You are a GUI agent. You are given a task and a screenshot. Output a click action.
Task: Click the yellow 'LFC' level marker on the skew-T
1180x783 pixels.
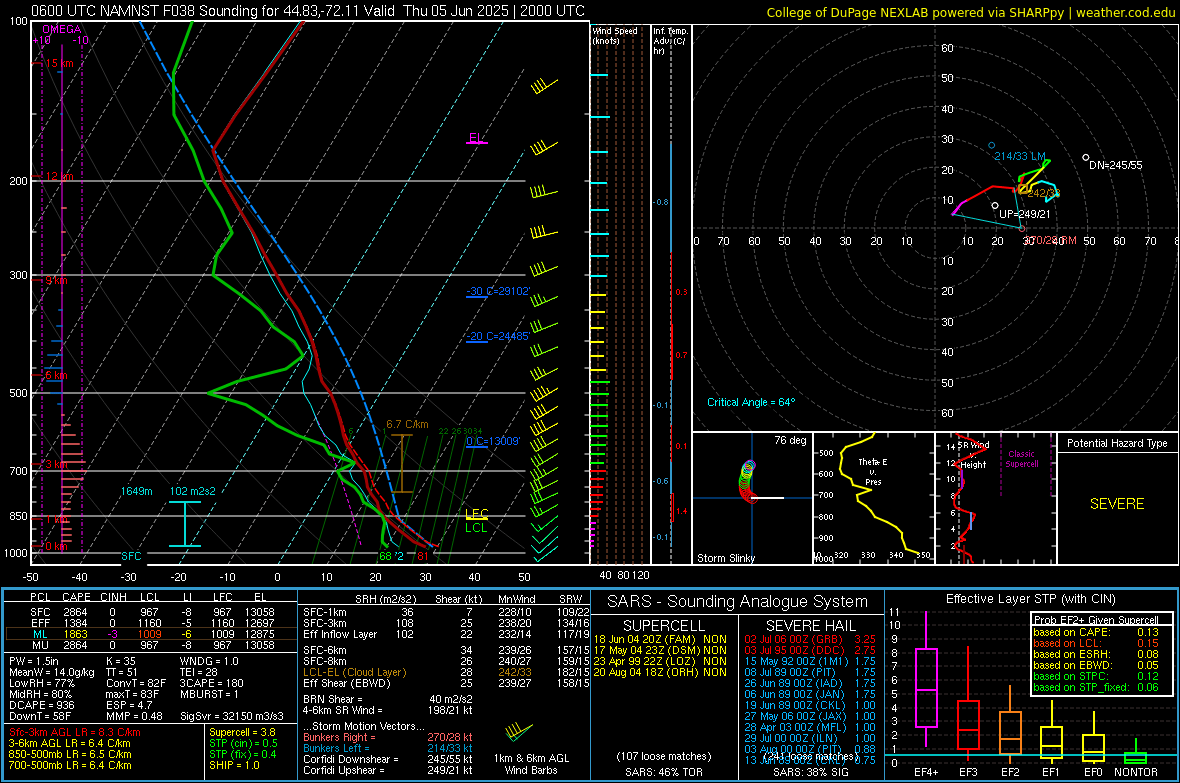pyautogui.click(x=477, y=513)
